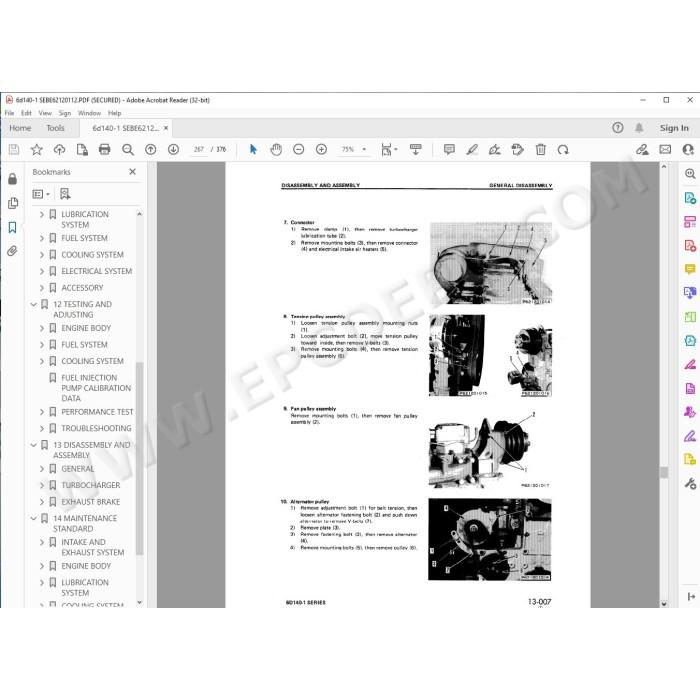Open the Help menu
Image resolution: width=700 pixels, height=700 pixels.
(x=115, y=113)
